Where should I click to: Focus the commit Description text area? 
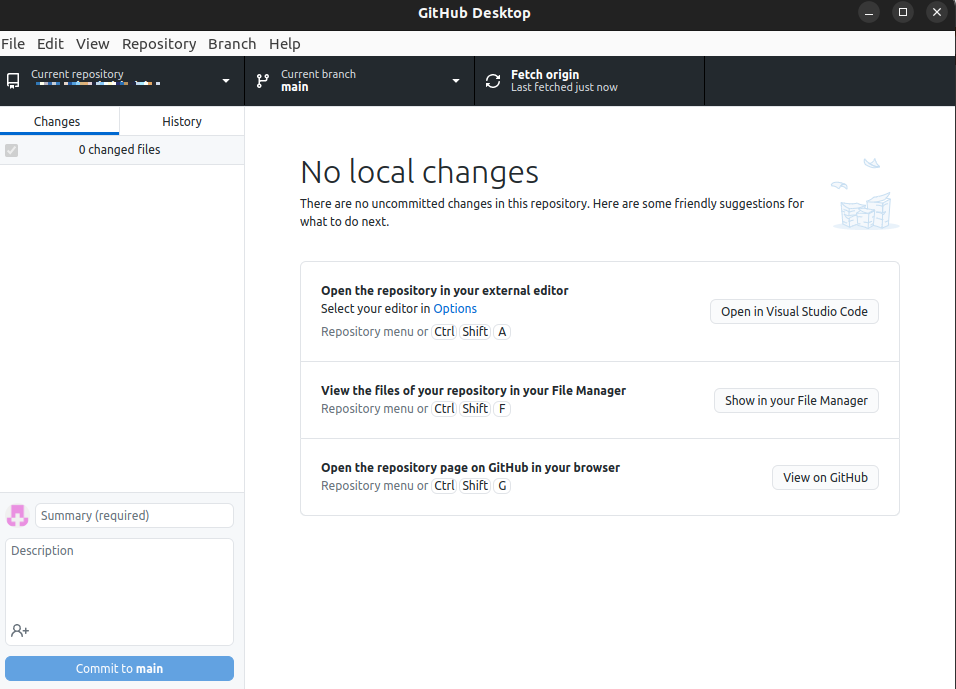pos(120,591)
